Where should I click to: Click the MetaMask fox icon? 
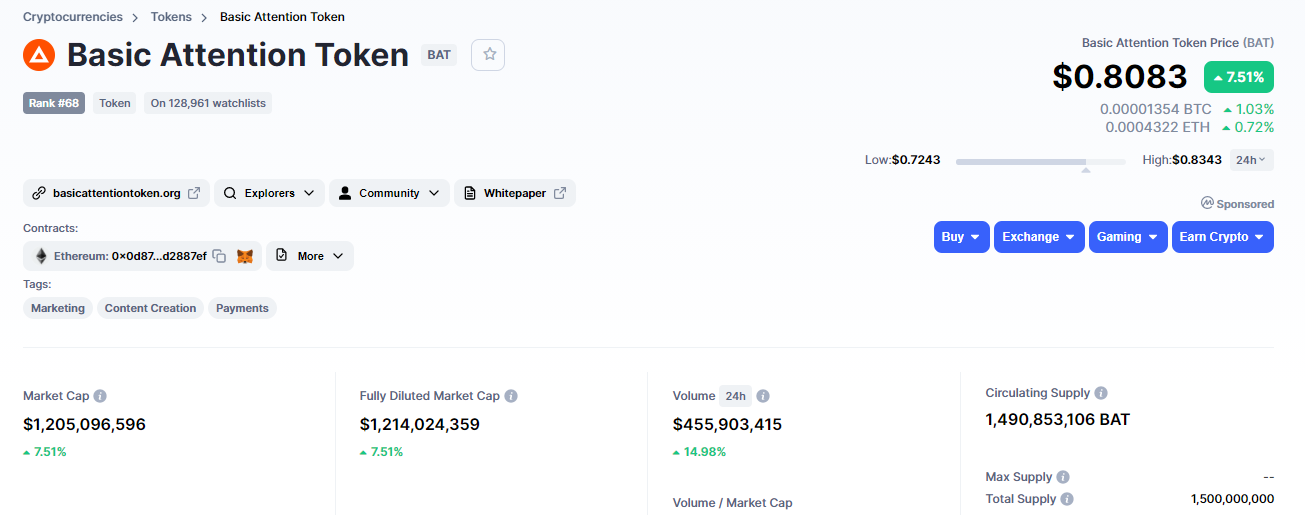245,256
